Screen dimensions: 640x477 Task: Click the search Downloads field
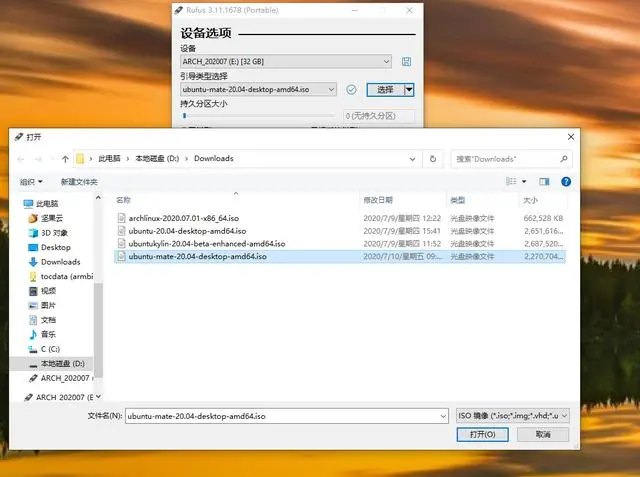coord(504,159)
